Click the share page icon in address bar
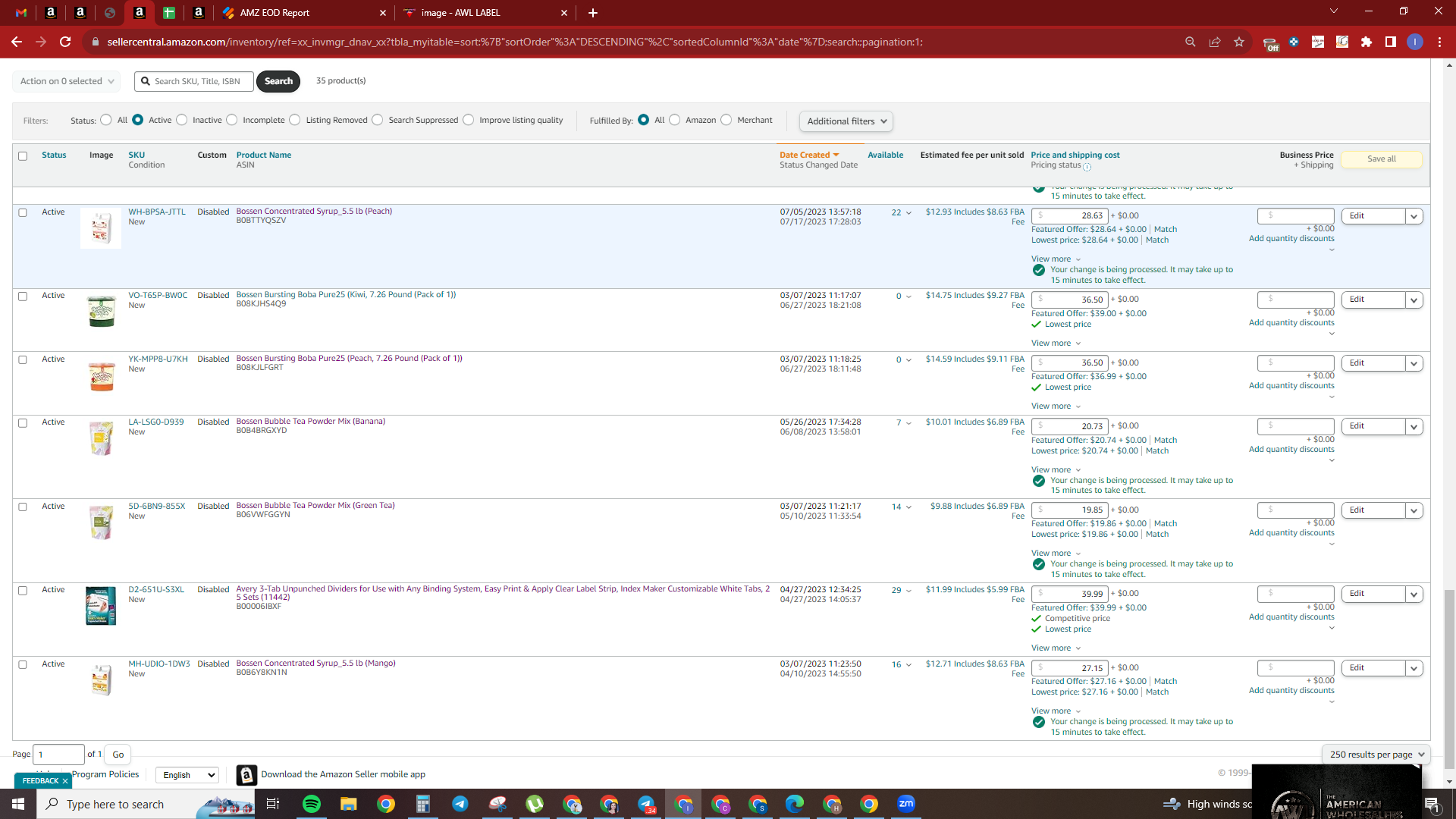 [1215, 42]
